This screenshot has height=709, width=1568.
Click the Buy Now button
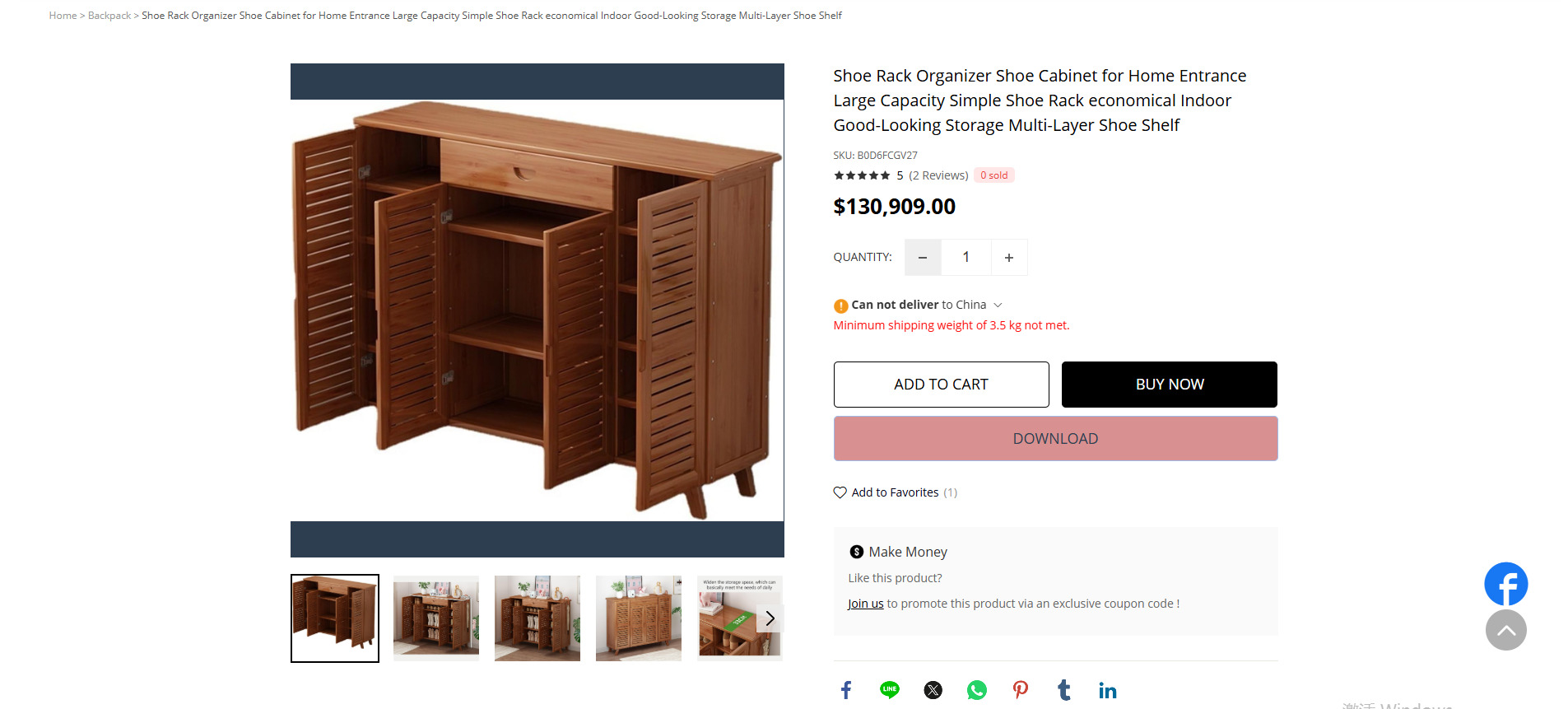(x=1170, y=385)
